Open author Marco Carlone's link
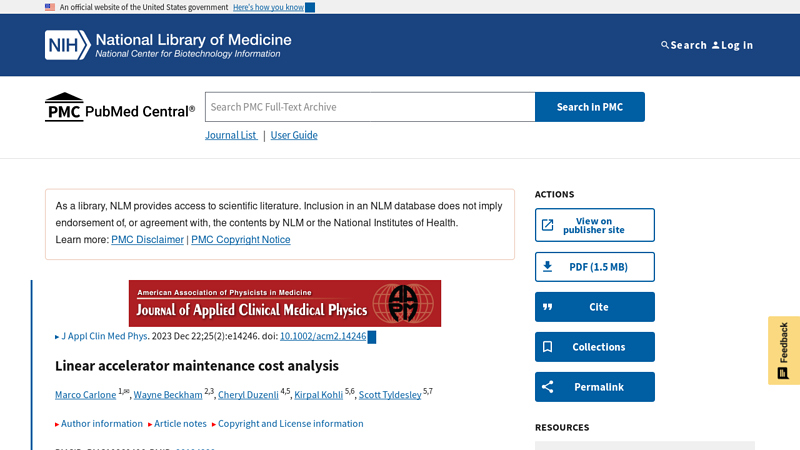Image resolution: width=800 pixels, height=450 pixels. click(x=85, y=395)
